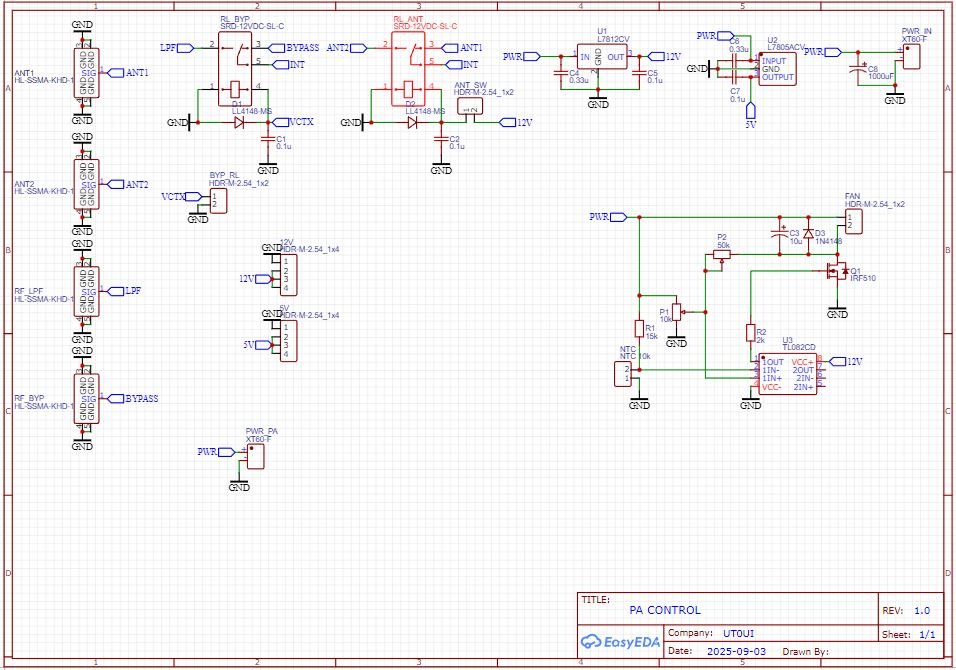Click the BYP_RL header symbol
Image resolution: width=956 pixels, height=670 pixels.
[x=218, y=200]
